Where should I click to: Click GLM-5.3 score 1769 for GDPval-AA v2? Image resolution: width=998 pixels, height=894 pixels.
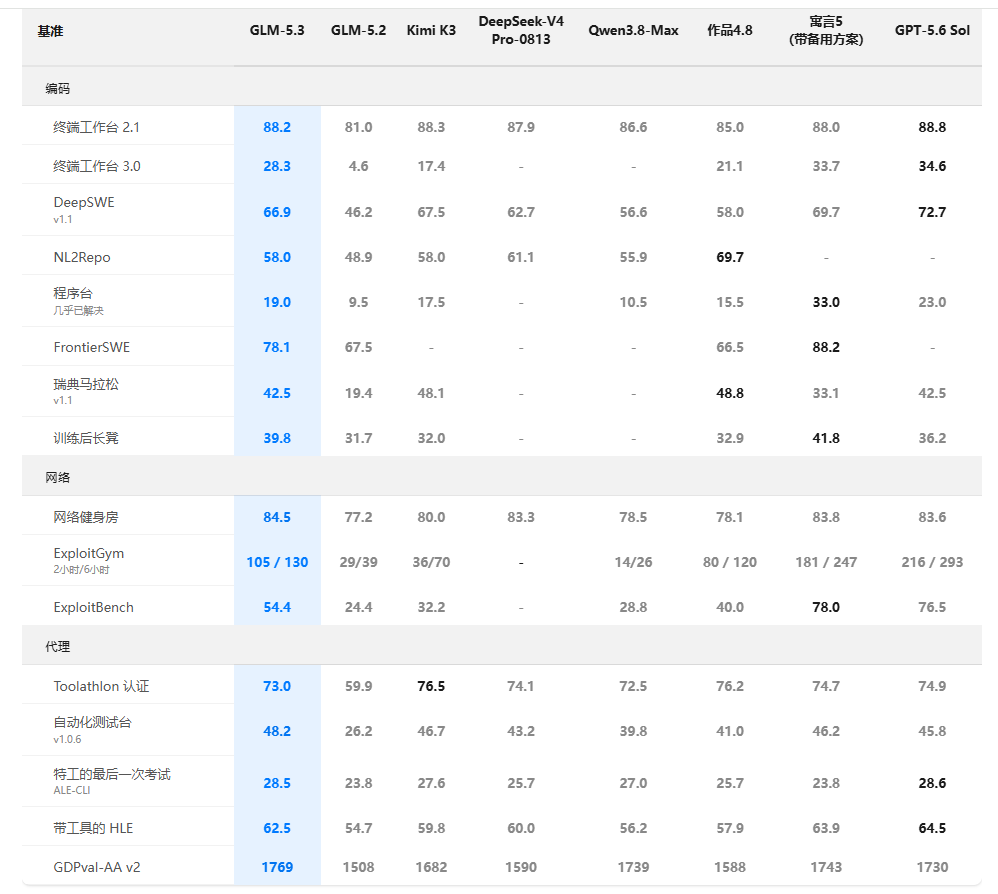click(x=277, y=867)
